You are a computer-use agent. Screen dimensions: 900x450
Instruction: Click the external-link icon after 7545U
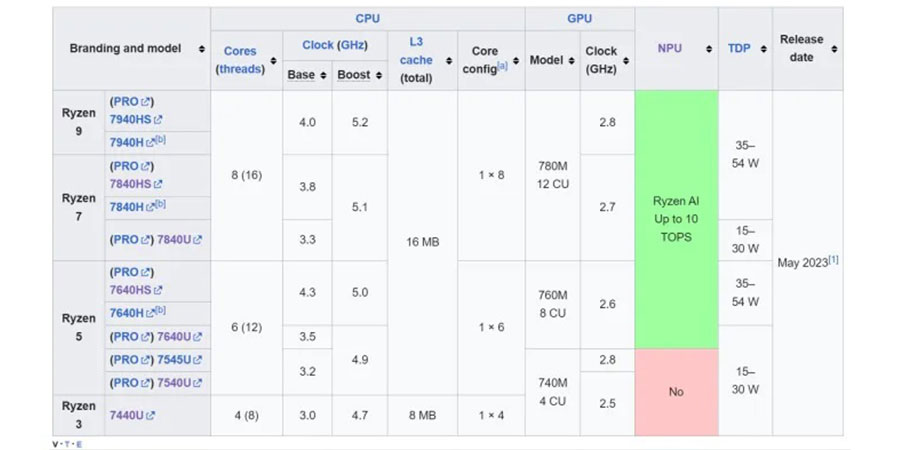point(197,360)
